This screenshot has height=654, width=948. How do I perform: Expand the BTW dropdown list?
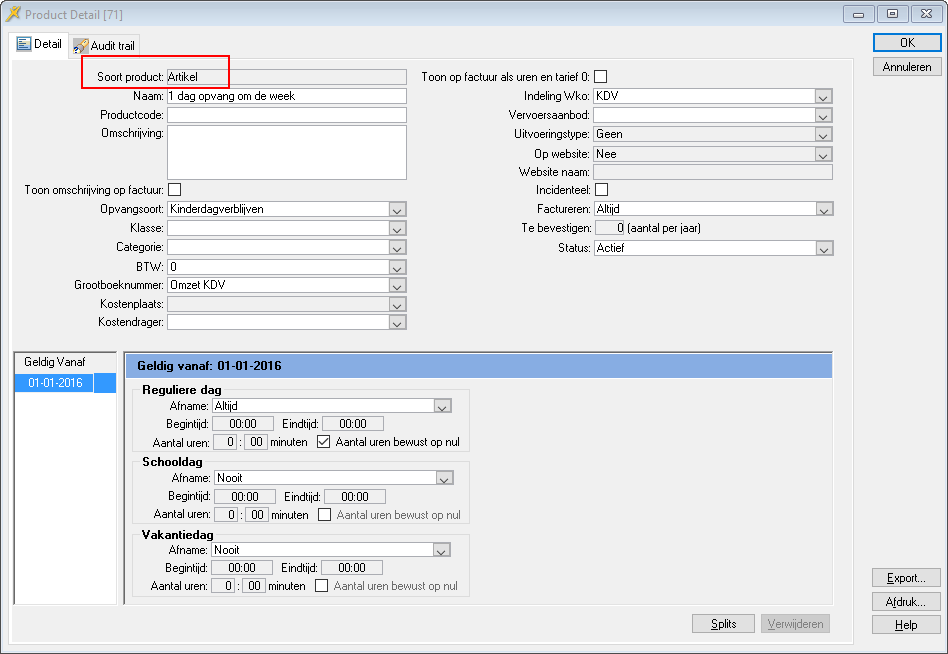(x=396, y=267)
